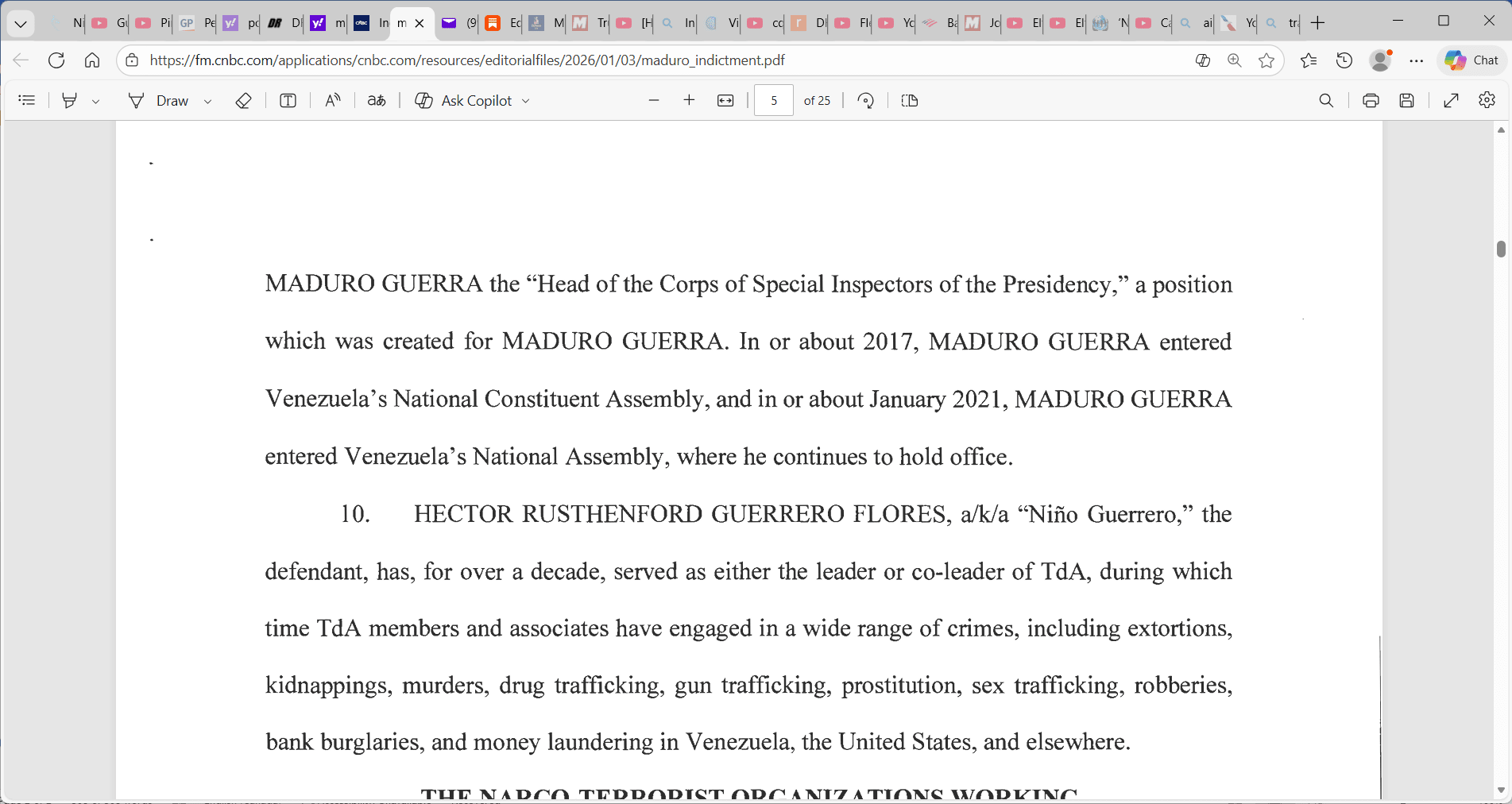This screenshot has width=1512, height=804.
Task: Click the text "HECTOR RUSTHENFORD GUERRERO FLORES"
Action: pyautogui.click(x=681, y=514)
